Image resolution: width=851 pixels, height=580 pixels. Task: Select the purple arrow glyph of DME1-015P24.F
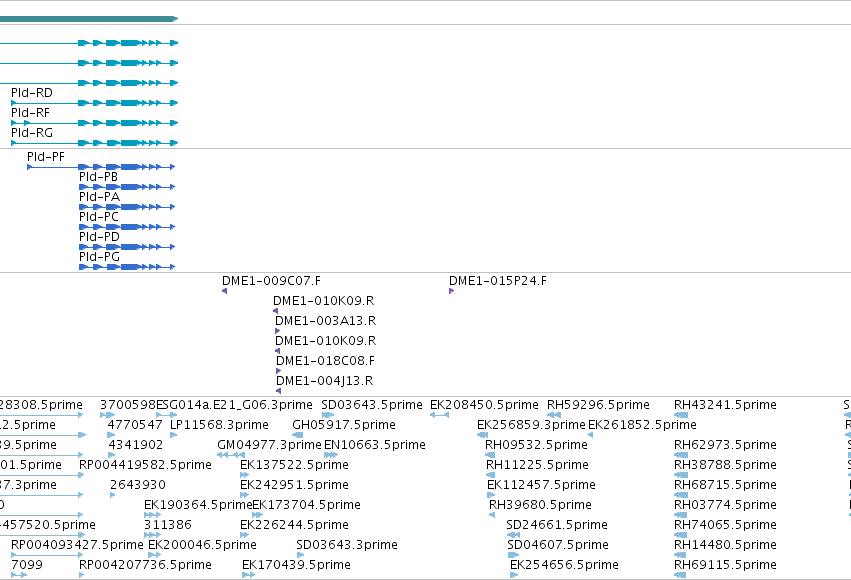pos(451,291)
